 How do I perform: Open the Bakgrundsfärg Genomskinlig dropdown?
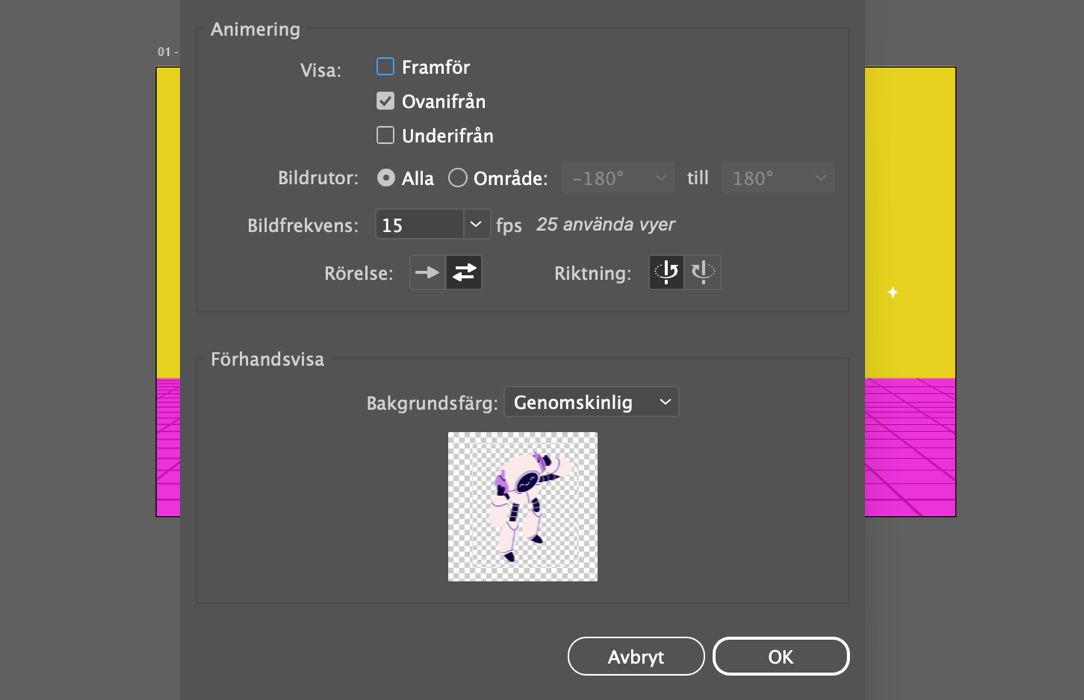pos(592,402)
